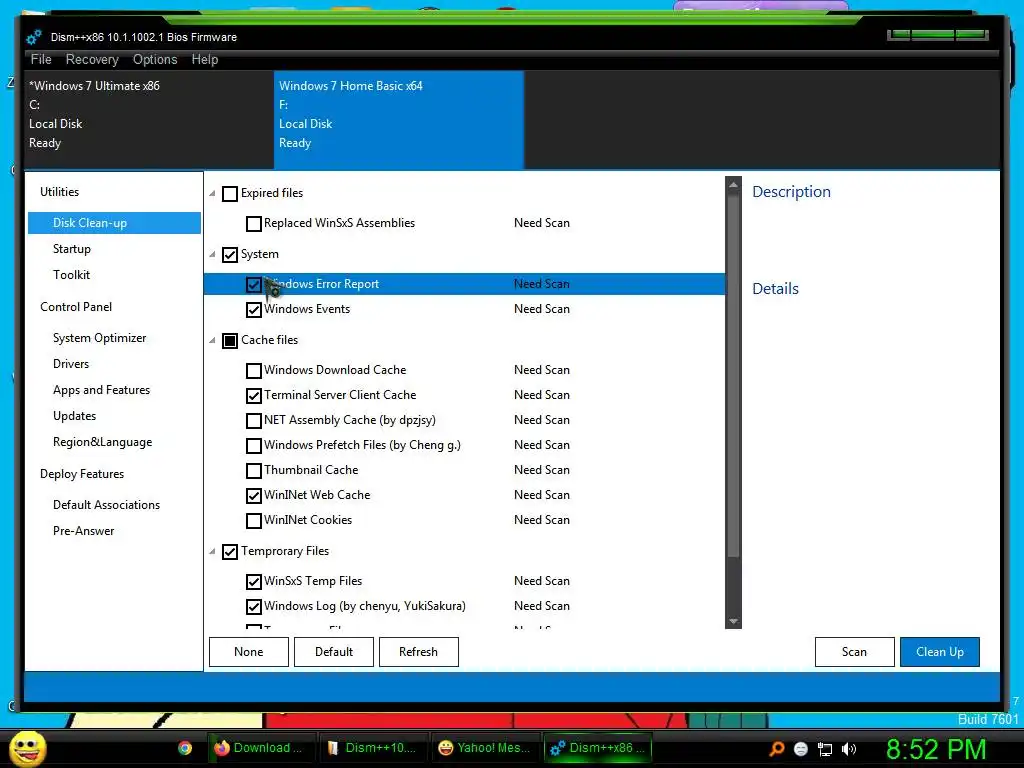Open Apps and Features section
Image resolution: width=1024 pixels, height=768 pixels.
[101, 390]
